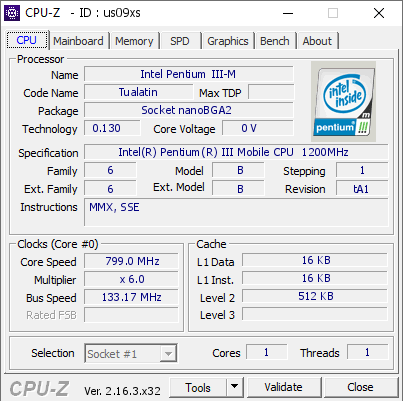The width and height of the screenshot is (403, 401).
Task: Click the Core Voltage value 0 V
Action: tap(258, 128)
